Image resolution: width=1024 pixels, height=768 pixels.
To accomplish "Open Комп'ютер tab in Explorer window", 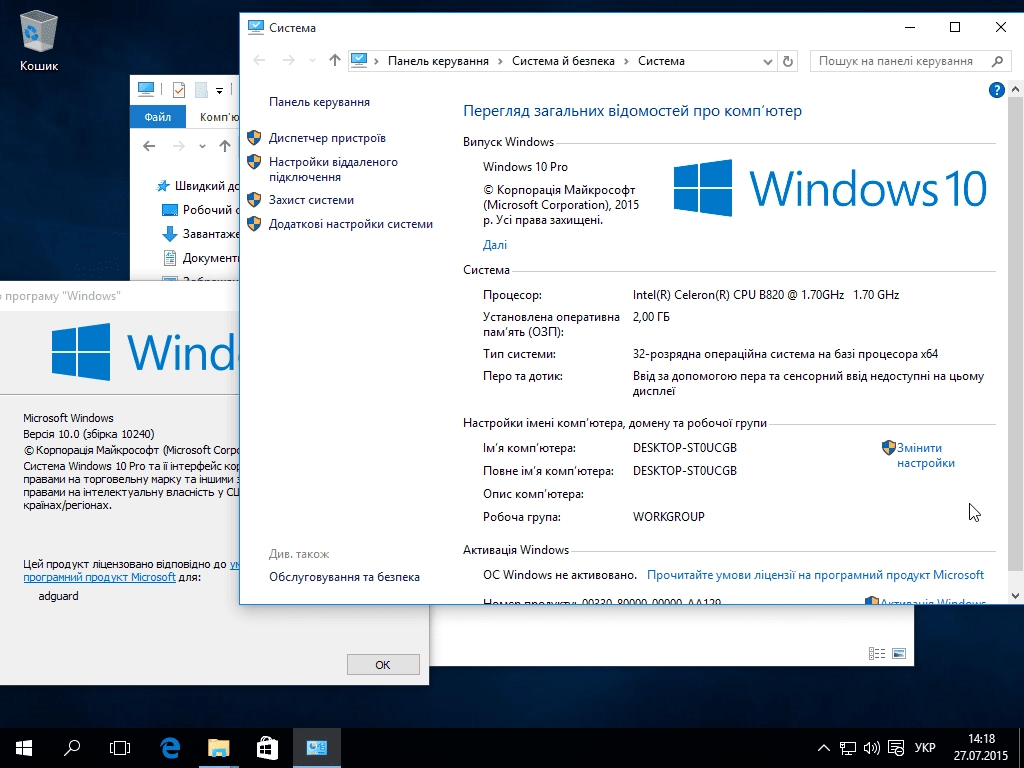I will pyautogui.click(x=219, y=117).
